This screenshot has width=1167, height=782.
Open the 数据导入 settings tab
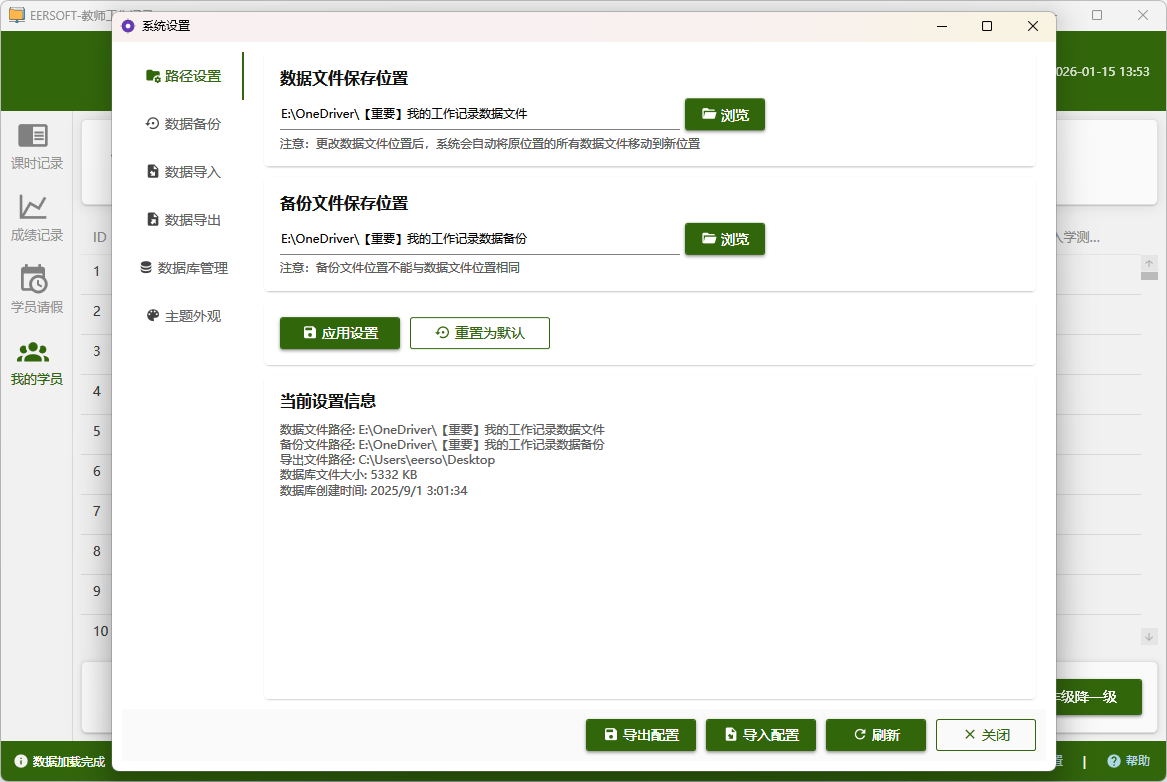[x=182, y=172]
